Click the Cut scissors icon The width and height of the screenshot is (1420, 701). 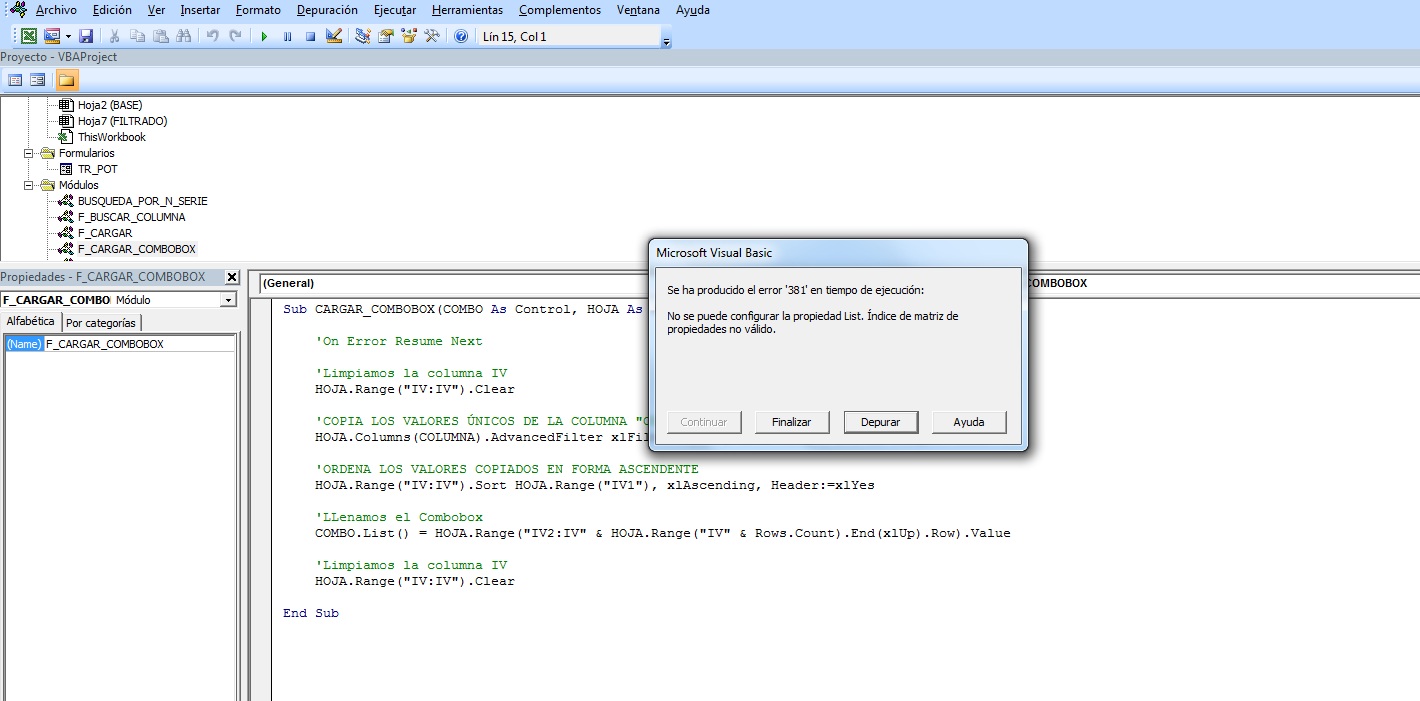click(x=115, y=36)
